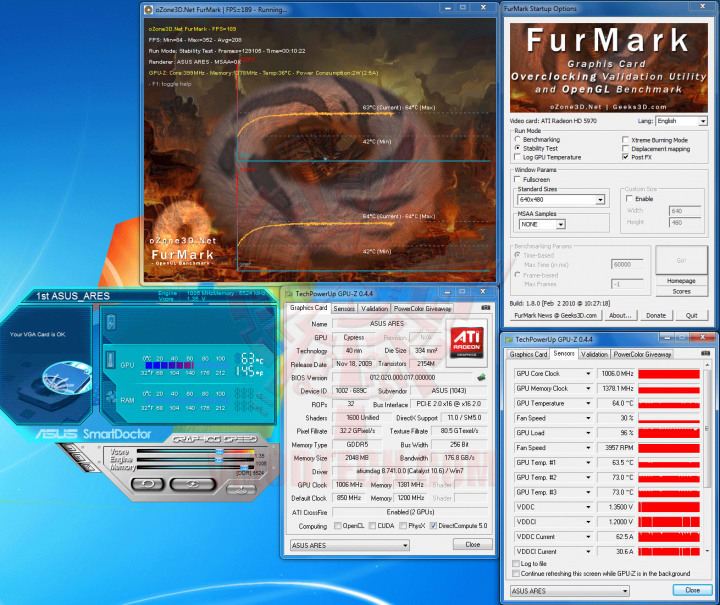Enable the Custom Size checkbox

[x=630, y=198]
